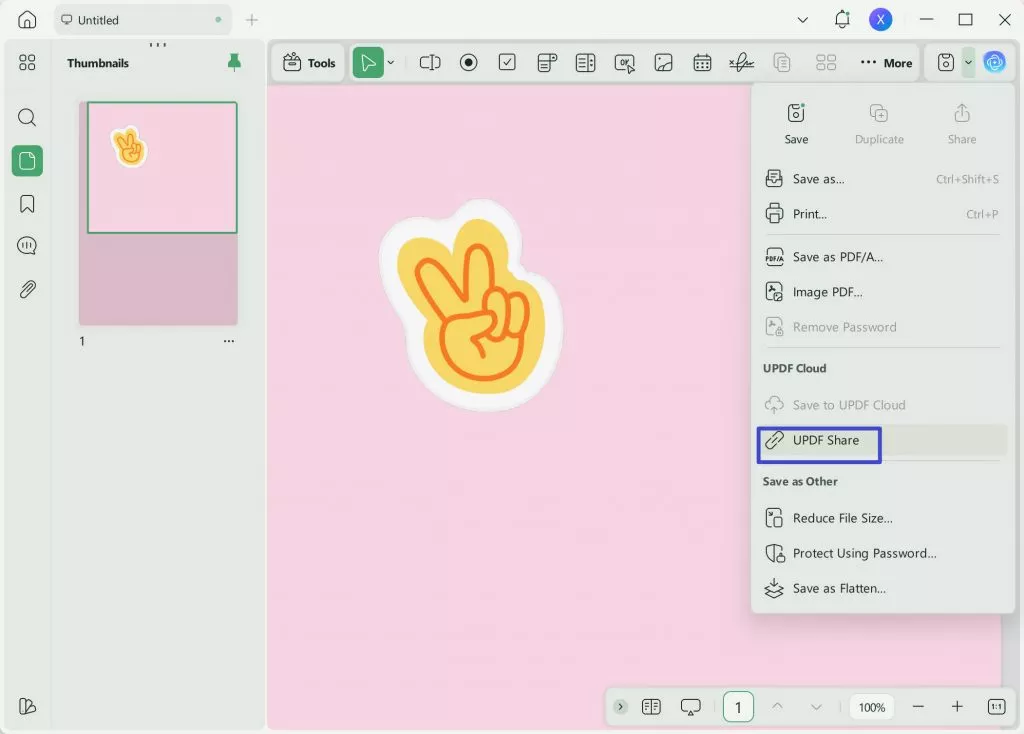Collapse the bottom navigation bar chevron
Screen dimensions: 1024x734
[x=621, y=707]
